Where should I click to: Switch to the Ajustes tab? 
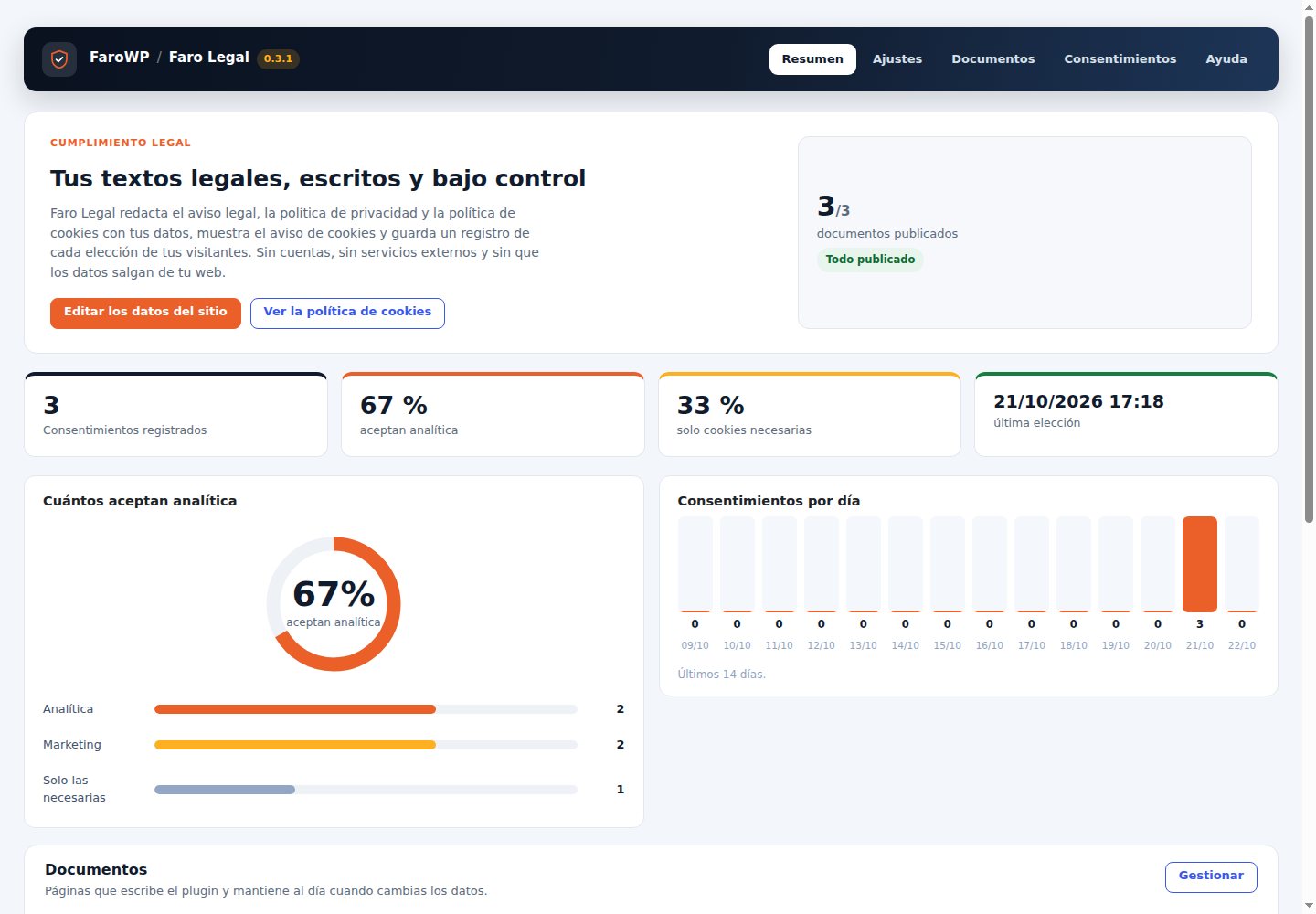pyautogui.click(x=897, y=59)
